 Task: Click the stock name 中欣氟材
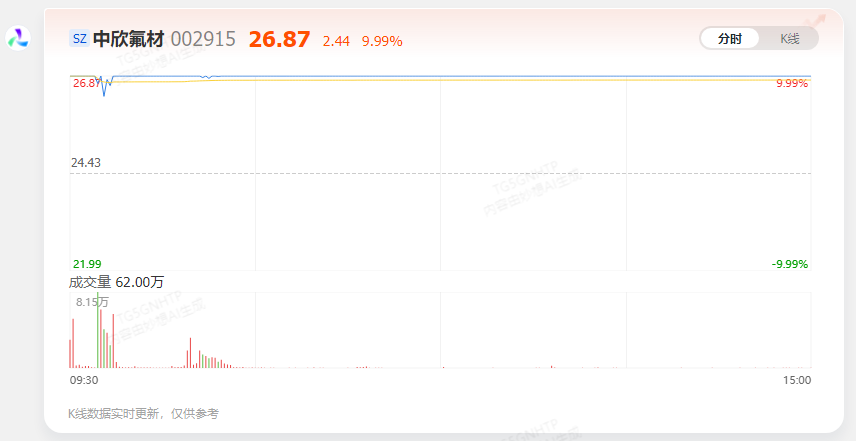(x=129, y=39)
